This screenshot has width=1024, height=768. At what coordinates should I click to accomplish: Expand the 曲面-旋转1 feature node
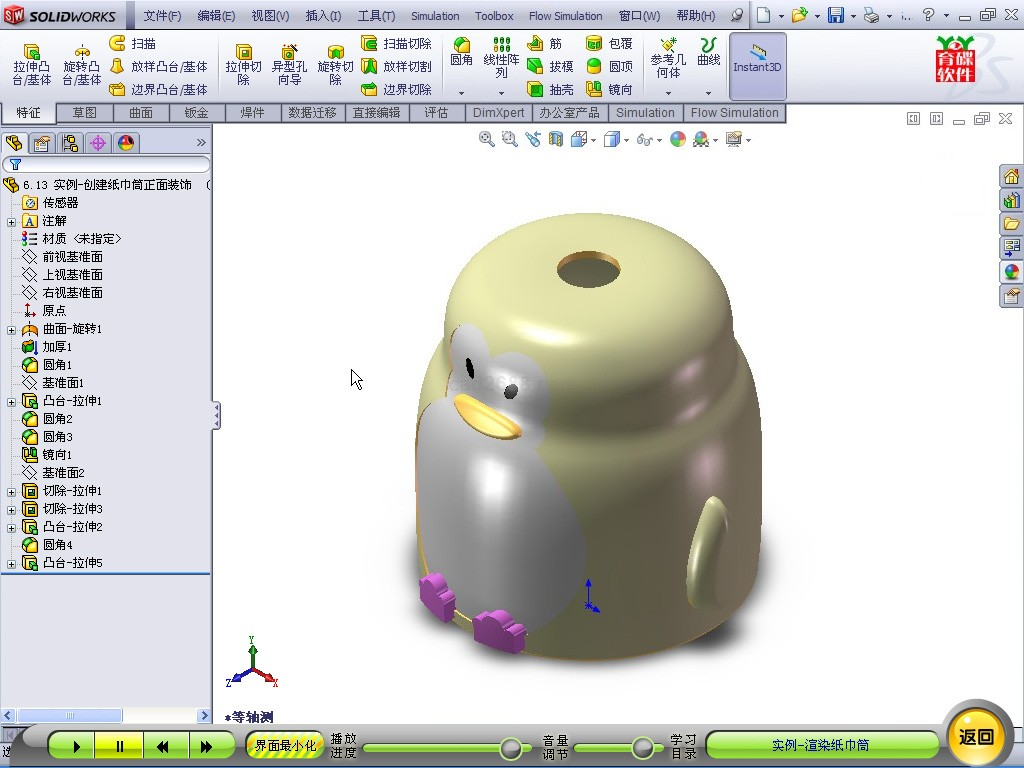[12, 330]
